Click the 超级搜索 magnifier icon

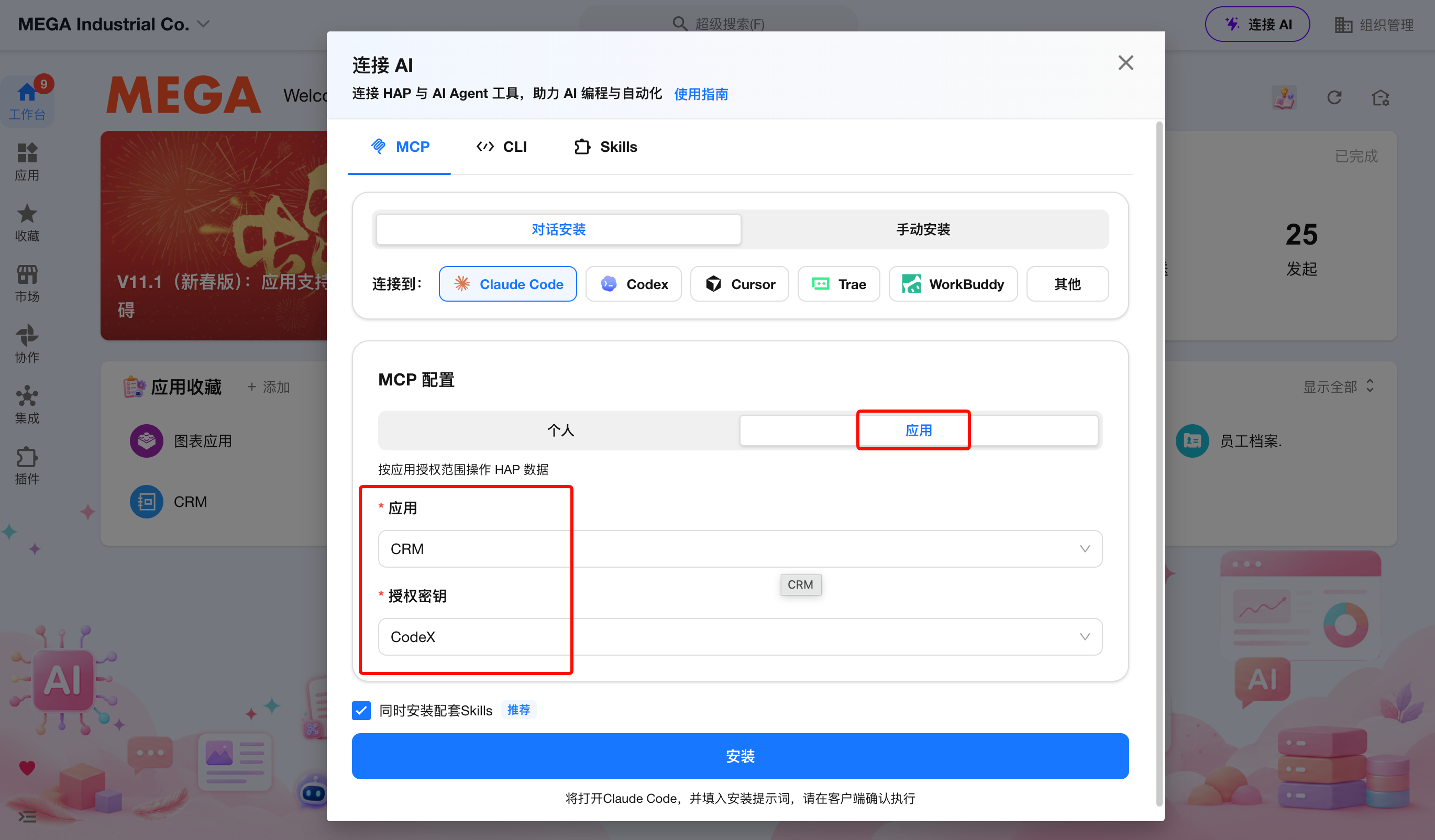click(x=679, y=24)
